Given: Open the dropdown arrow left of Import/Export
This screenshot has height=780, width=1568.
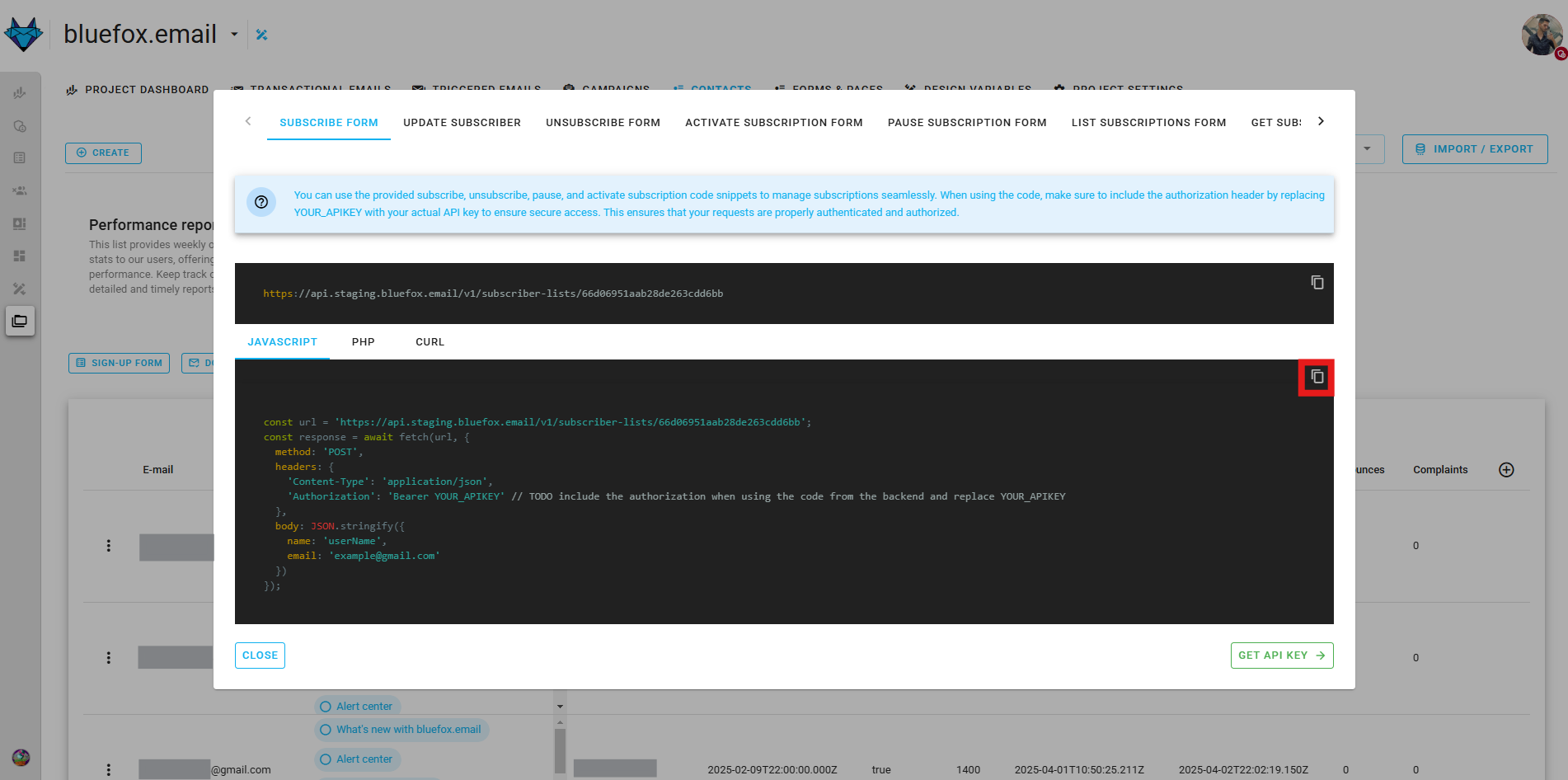Looking at the screenshot, I should [x=1367, y=149].
